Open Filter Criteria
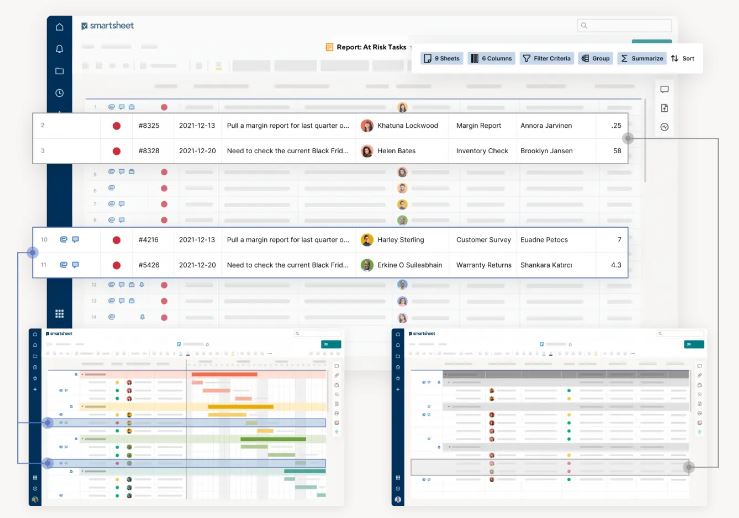 [547, 58]
